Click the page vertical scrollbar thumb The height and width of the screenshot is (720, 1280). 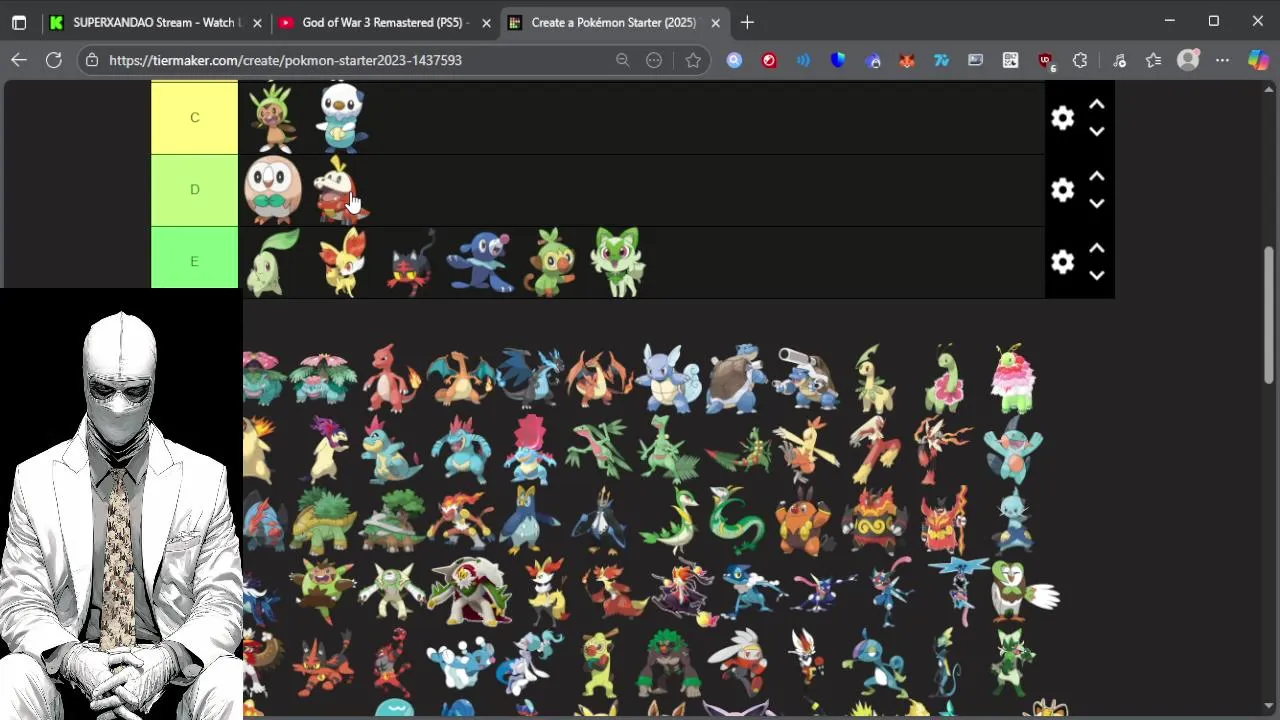(1269, 315)
